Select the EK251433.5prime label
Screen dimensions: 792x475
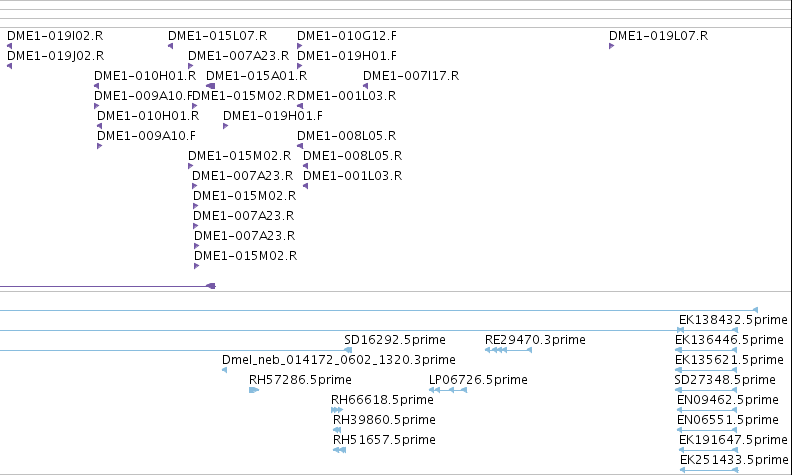coord(734,460)
